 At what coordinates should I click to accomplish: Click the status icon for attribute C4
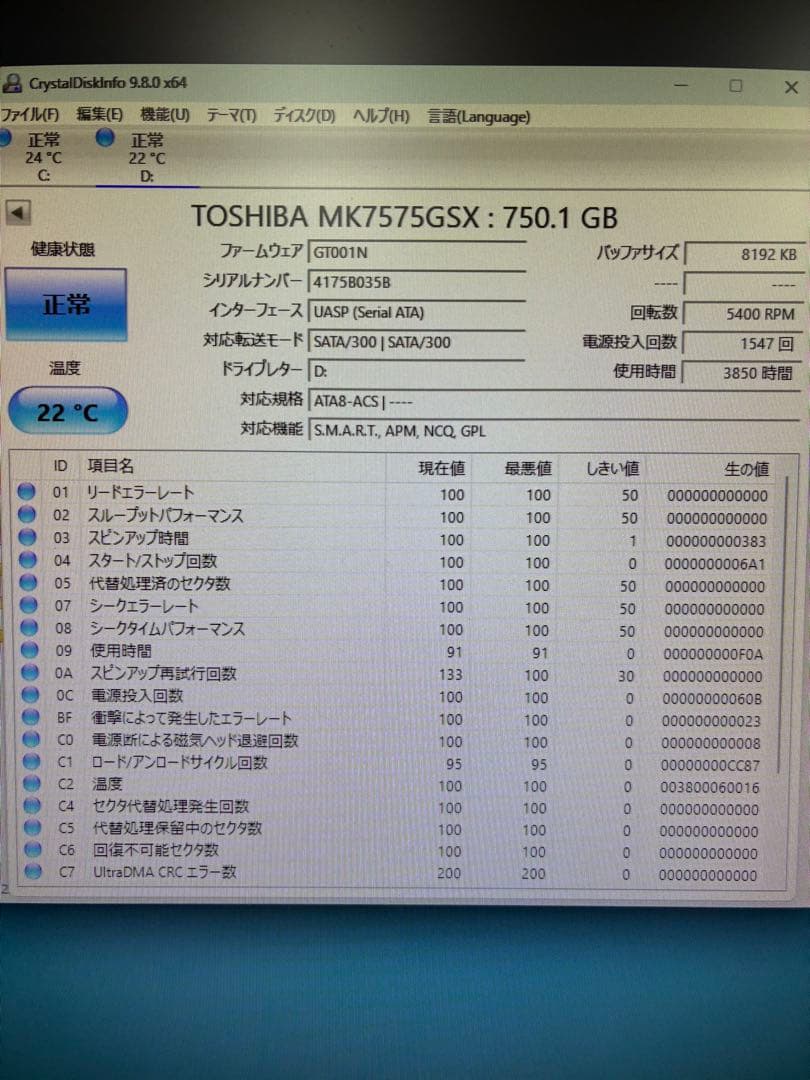32,805
